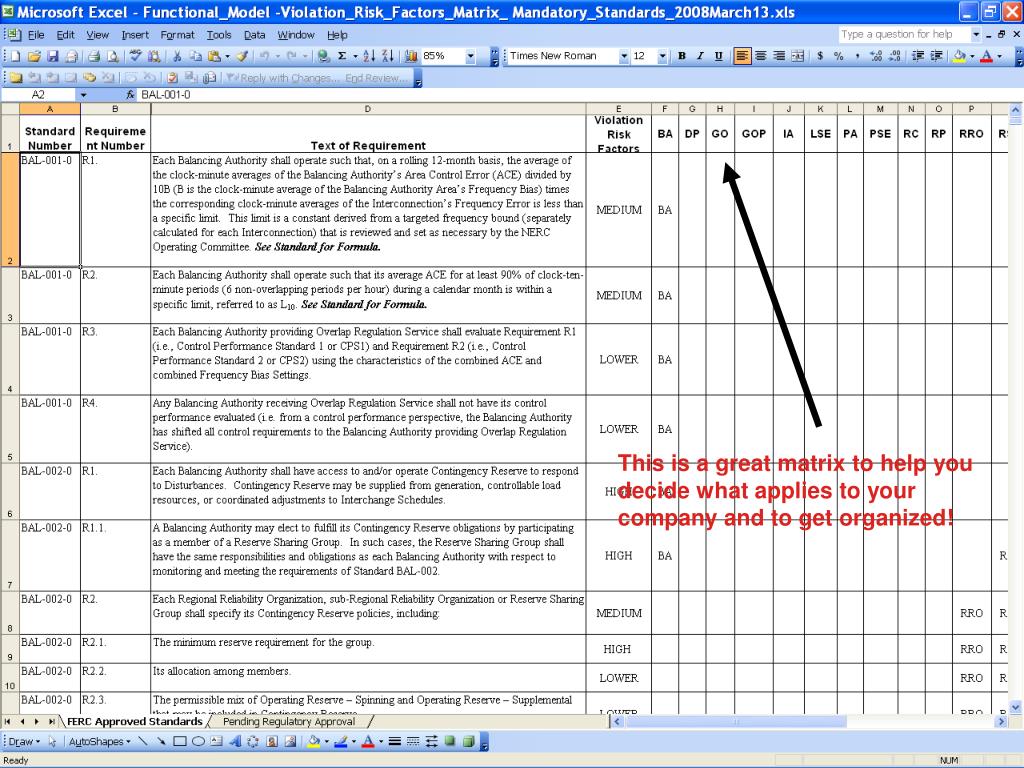This screenshot has height=768, width=1024.
Task: Sort ascending with the A-Z icon
Action: pyautogui.click(x=369, y=57)
